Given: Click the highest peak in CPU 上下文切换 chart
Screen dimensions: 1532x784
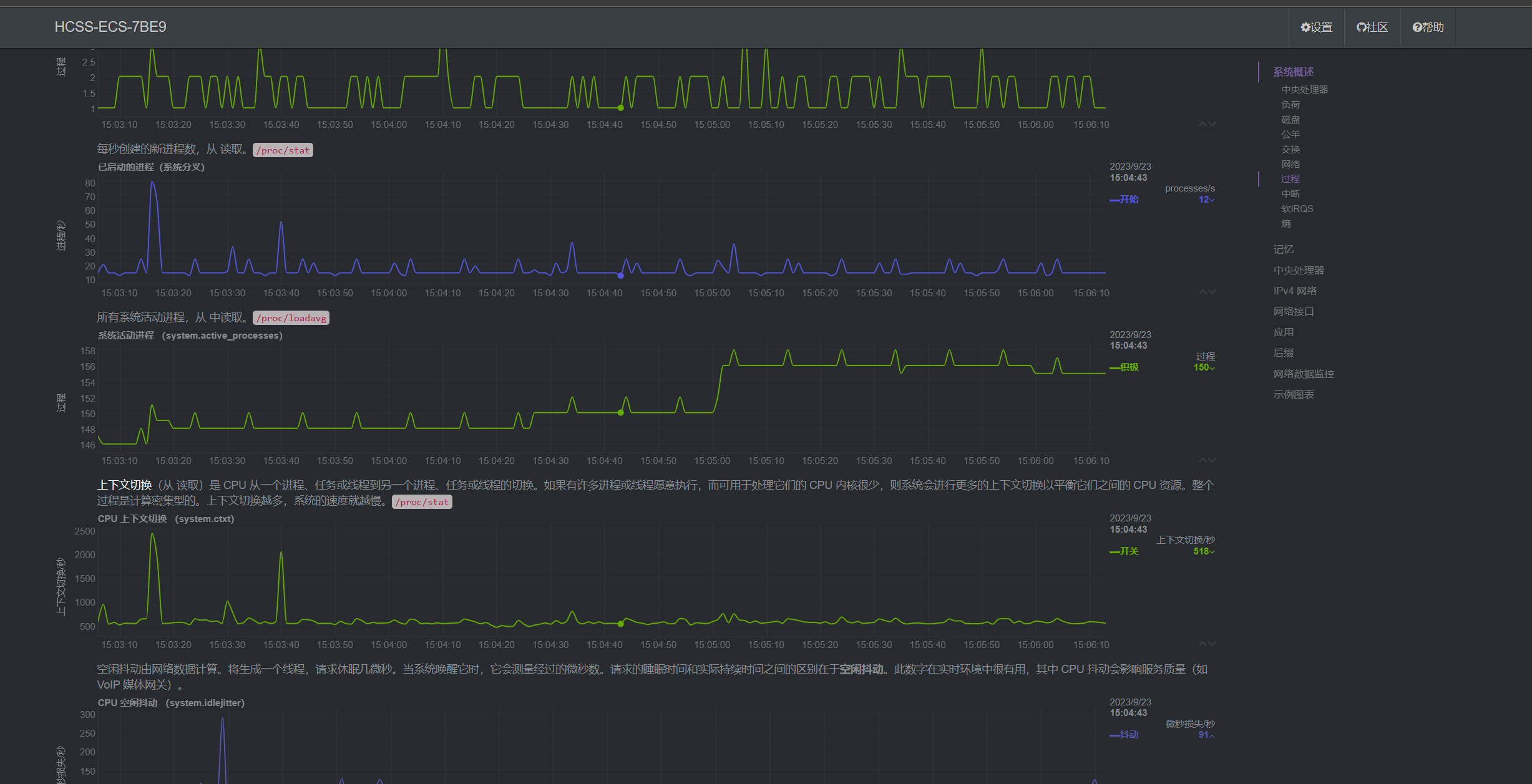Looking at the screenshot, I should click(152, 535).
